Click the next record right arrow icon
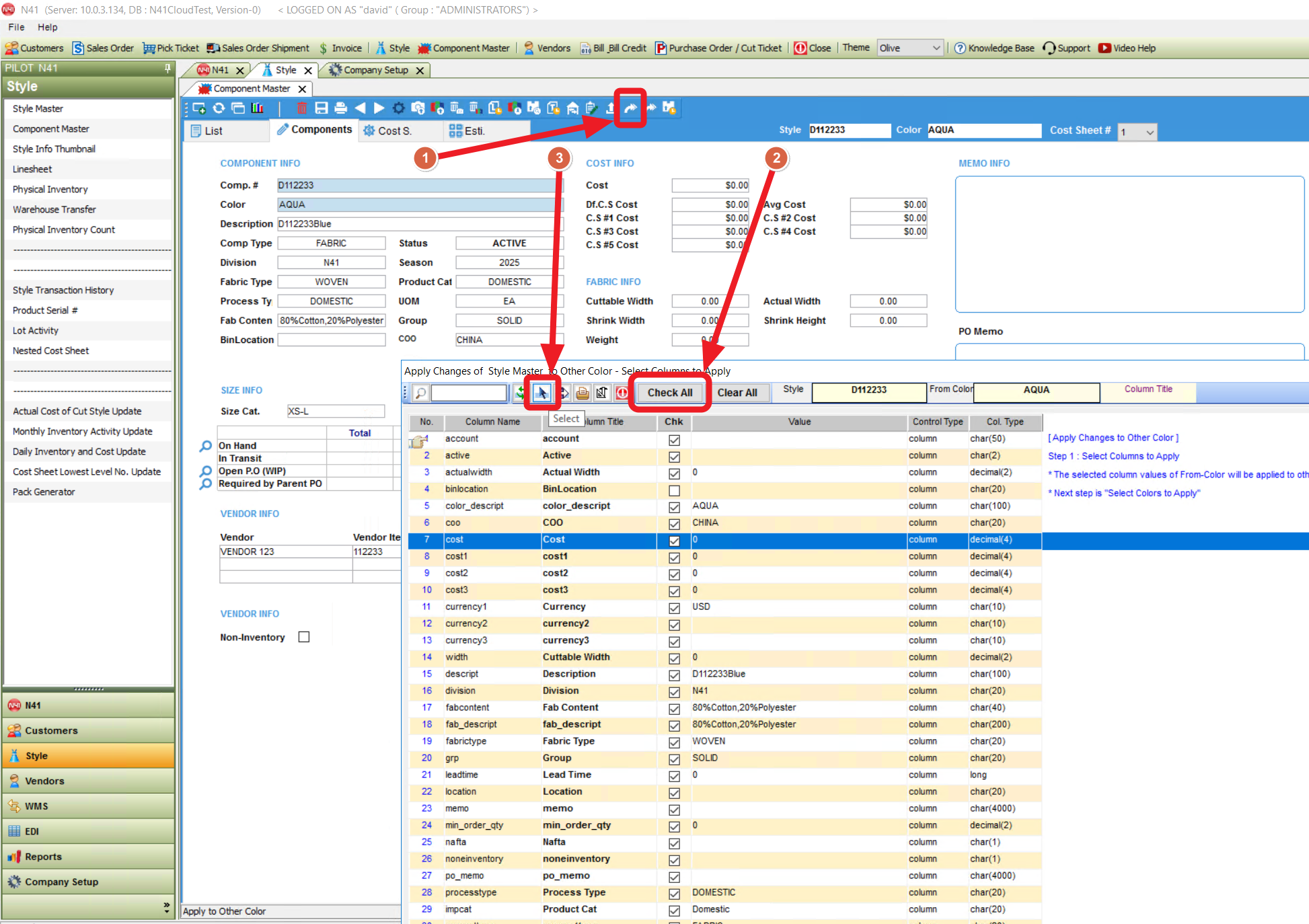1309x924 pixels. point(379,108)
